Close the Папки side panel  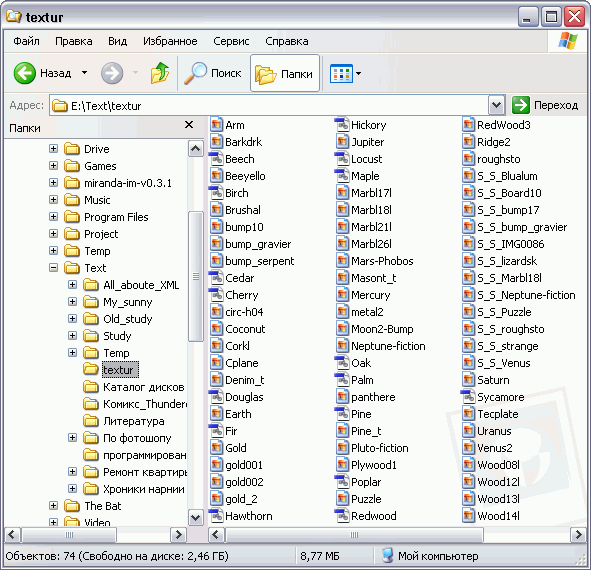point(189,125)
